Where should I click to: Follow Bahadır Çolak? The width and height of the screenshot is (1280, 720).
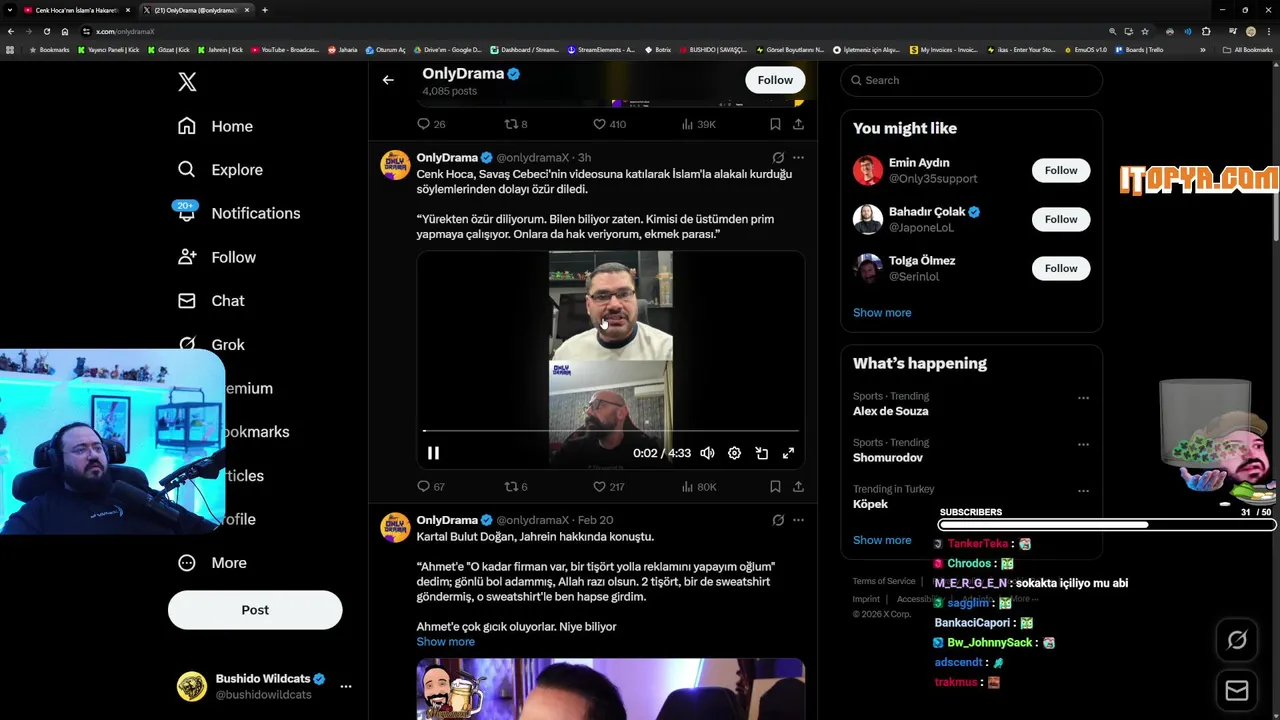(x=1061, y=219)
